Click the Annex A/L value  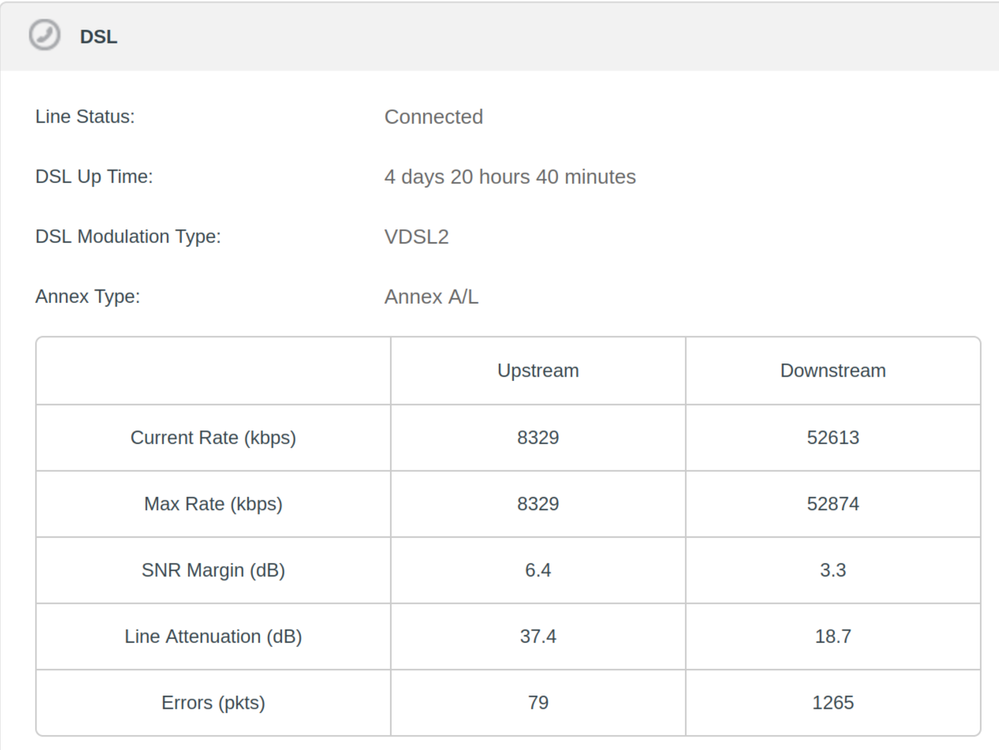click(x=431, y=297)
